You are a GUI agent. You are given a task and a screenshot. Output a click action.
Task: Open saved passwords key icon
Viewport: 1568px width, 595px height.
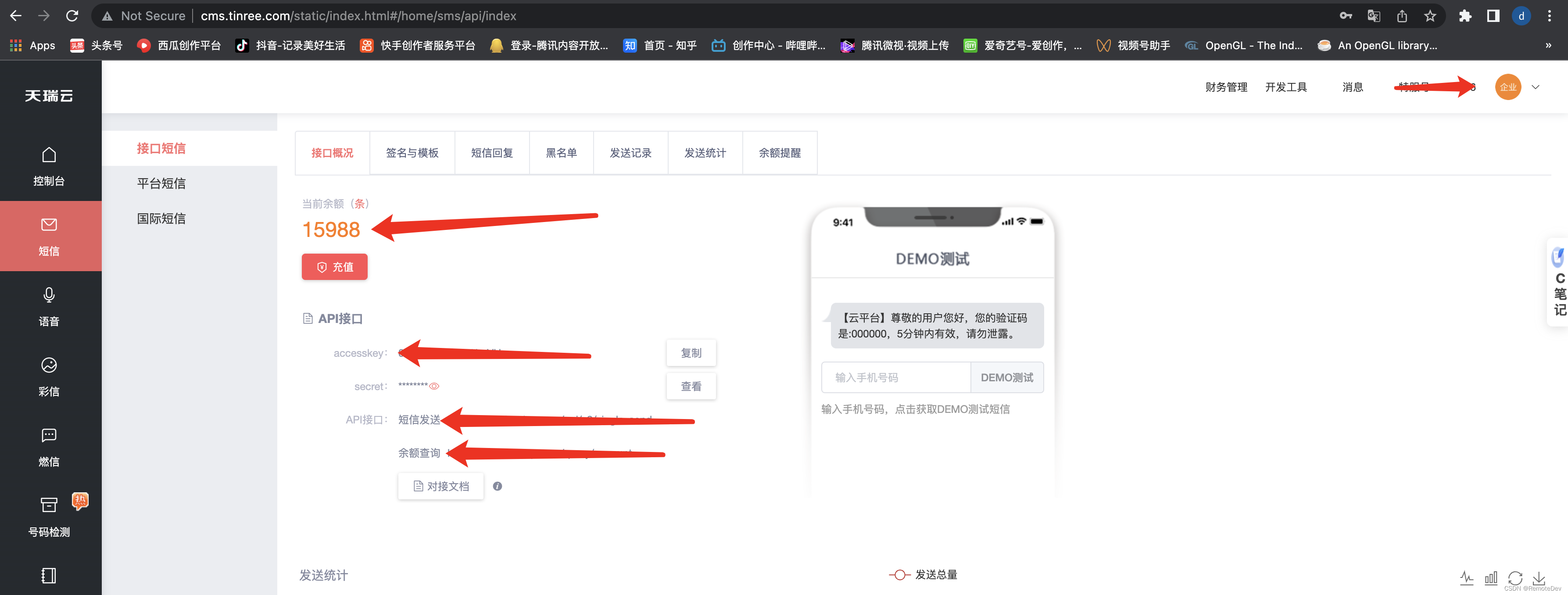[x=1346, y=16]
